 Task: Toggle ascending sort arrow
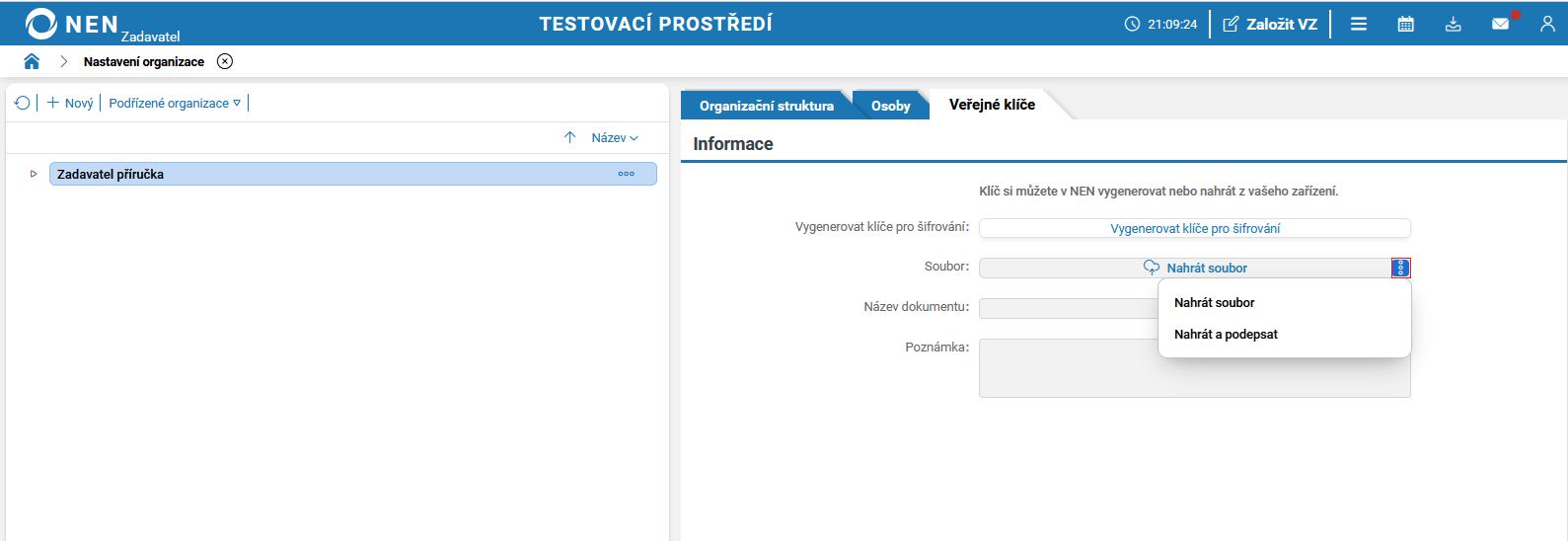[x=569, y=137]
